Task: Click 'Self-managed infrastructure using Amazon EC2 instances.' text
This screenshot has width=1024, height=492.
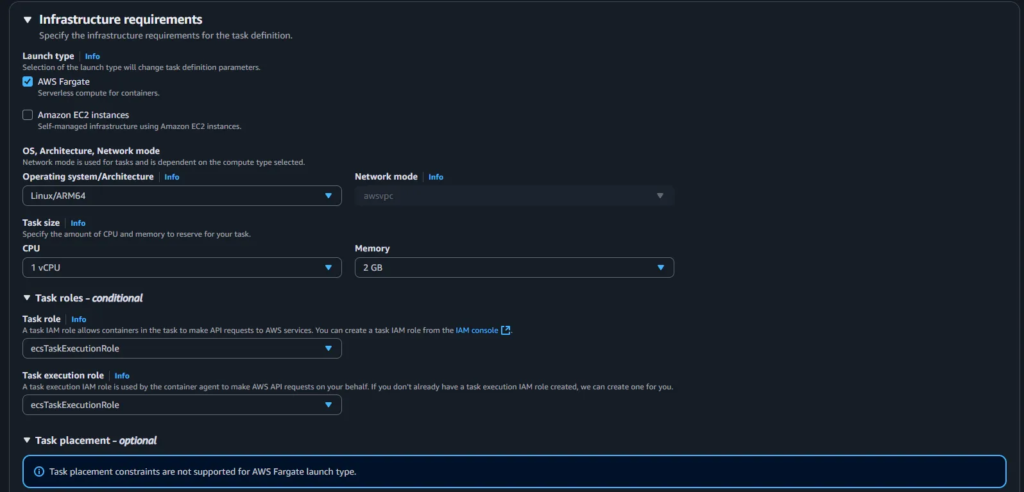Action: 140,126
